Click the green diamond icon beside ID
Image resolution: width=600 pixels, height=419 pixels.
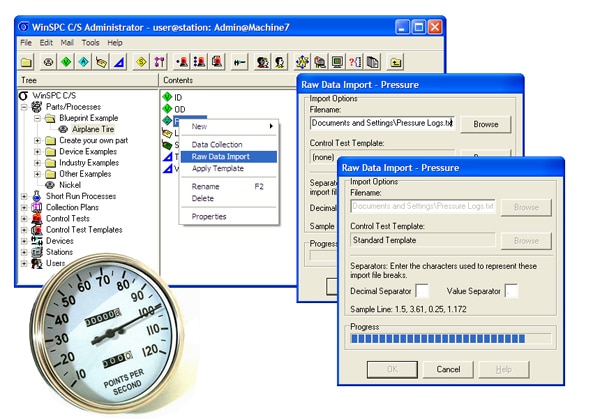point(166,97)
